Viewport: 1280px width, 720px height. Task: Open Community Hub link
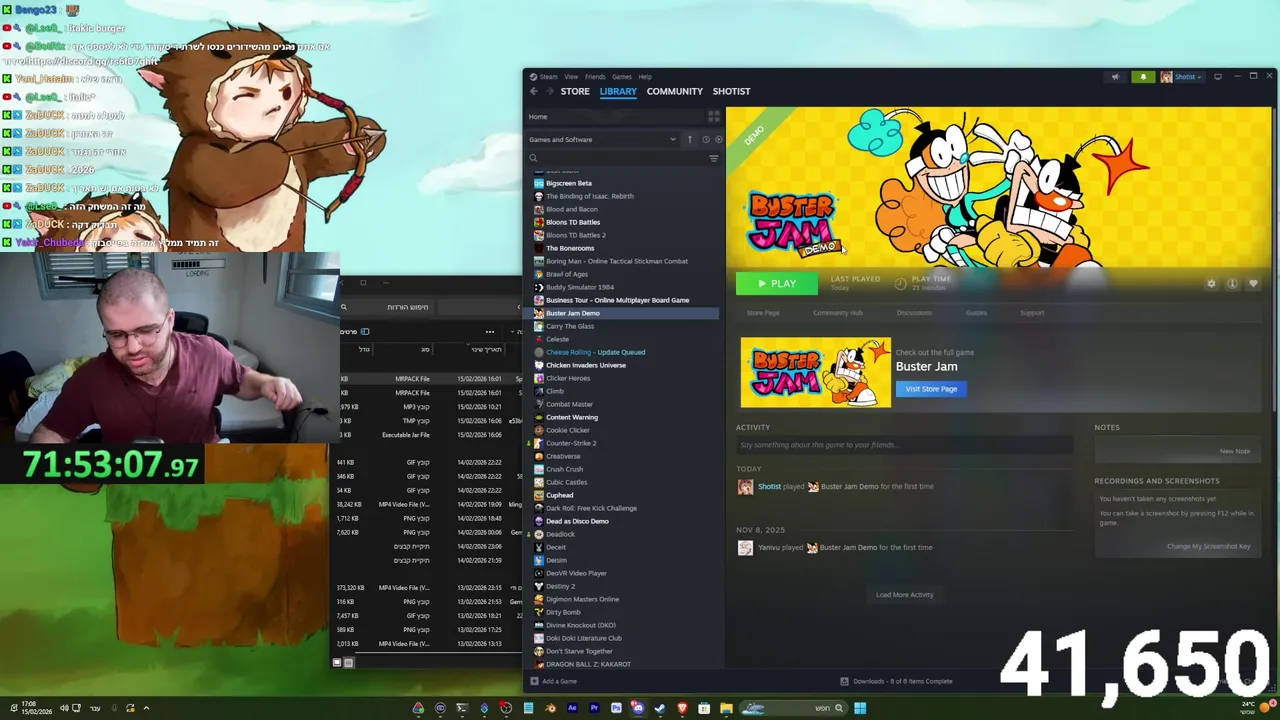pos(838,313)
